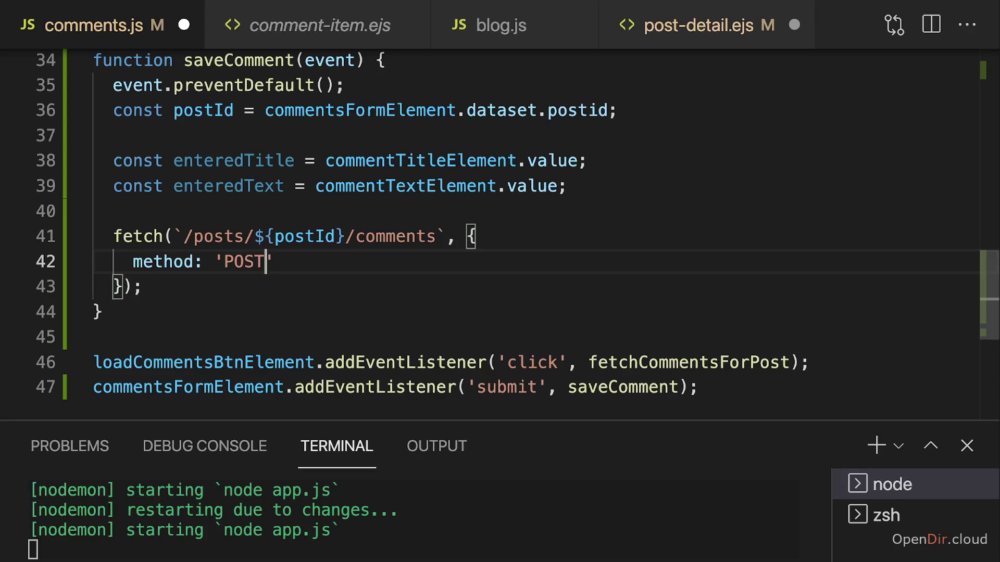The height and width of the screenshot is (562, 1000).
Task: Click the EJS file icon on post-detail.ejs tab
Action: [627, 24]
